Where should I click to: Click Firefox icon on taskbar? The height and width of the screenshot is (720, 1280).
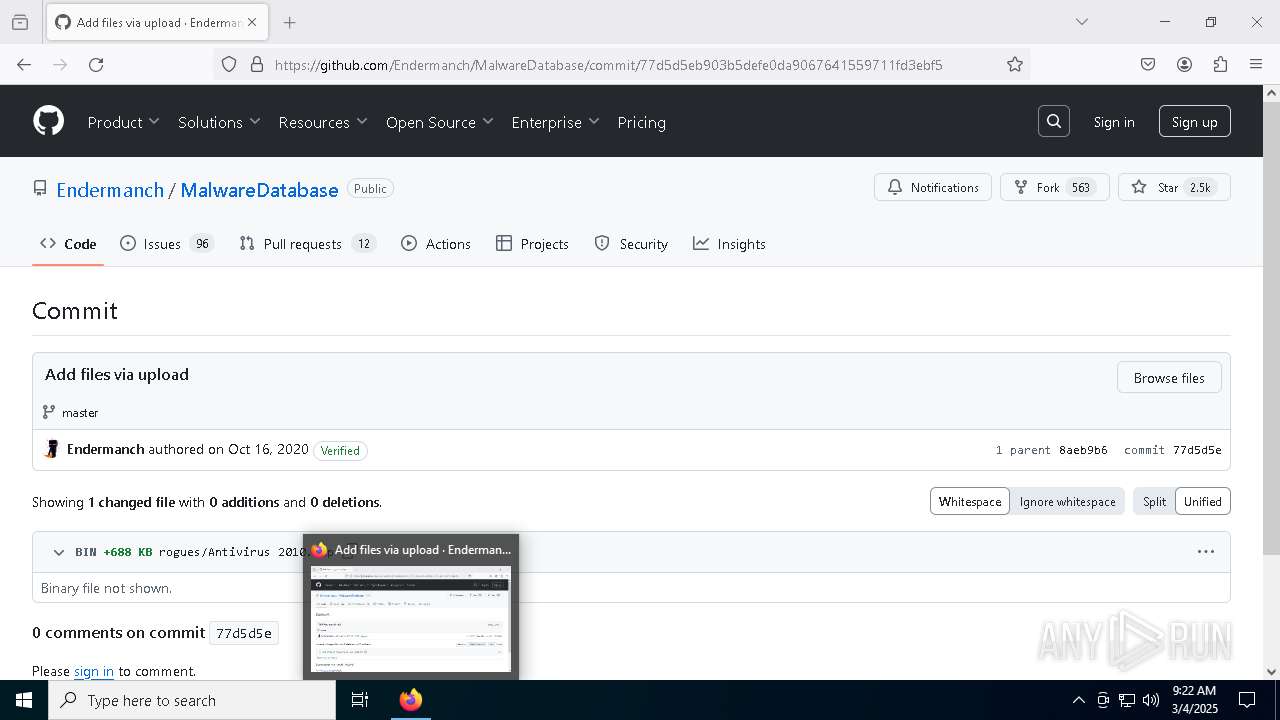pos(411,700)
